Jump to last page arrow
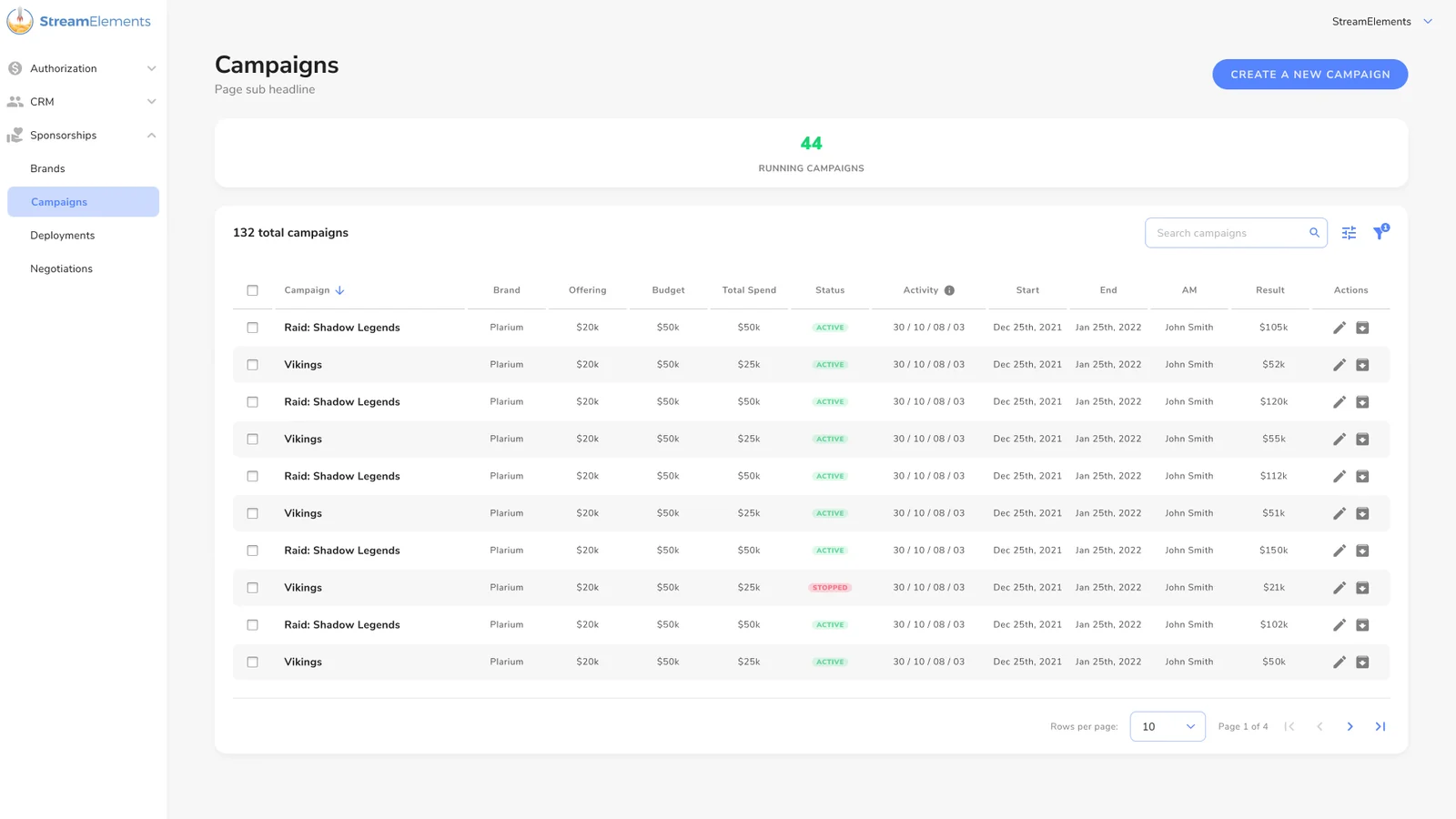This screenshot has width=1456, height=819. 1380,726
